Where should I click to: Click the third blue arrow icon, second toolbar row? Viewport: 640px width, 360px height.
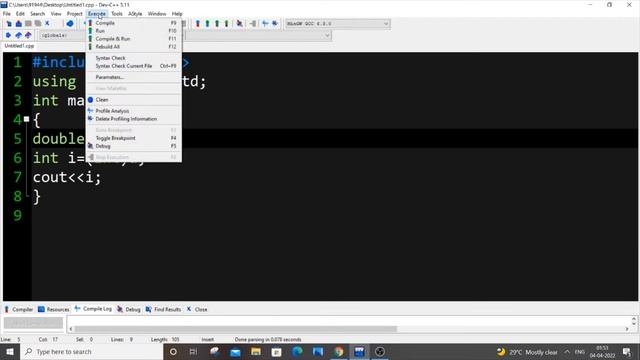(28, 36)
